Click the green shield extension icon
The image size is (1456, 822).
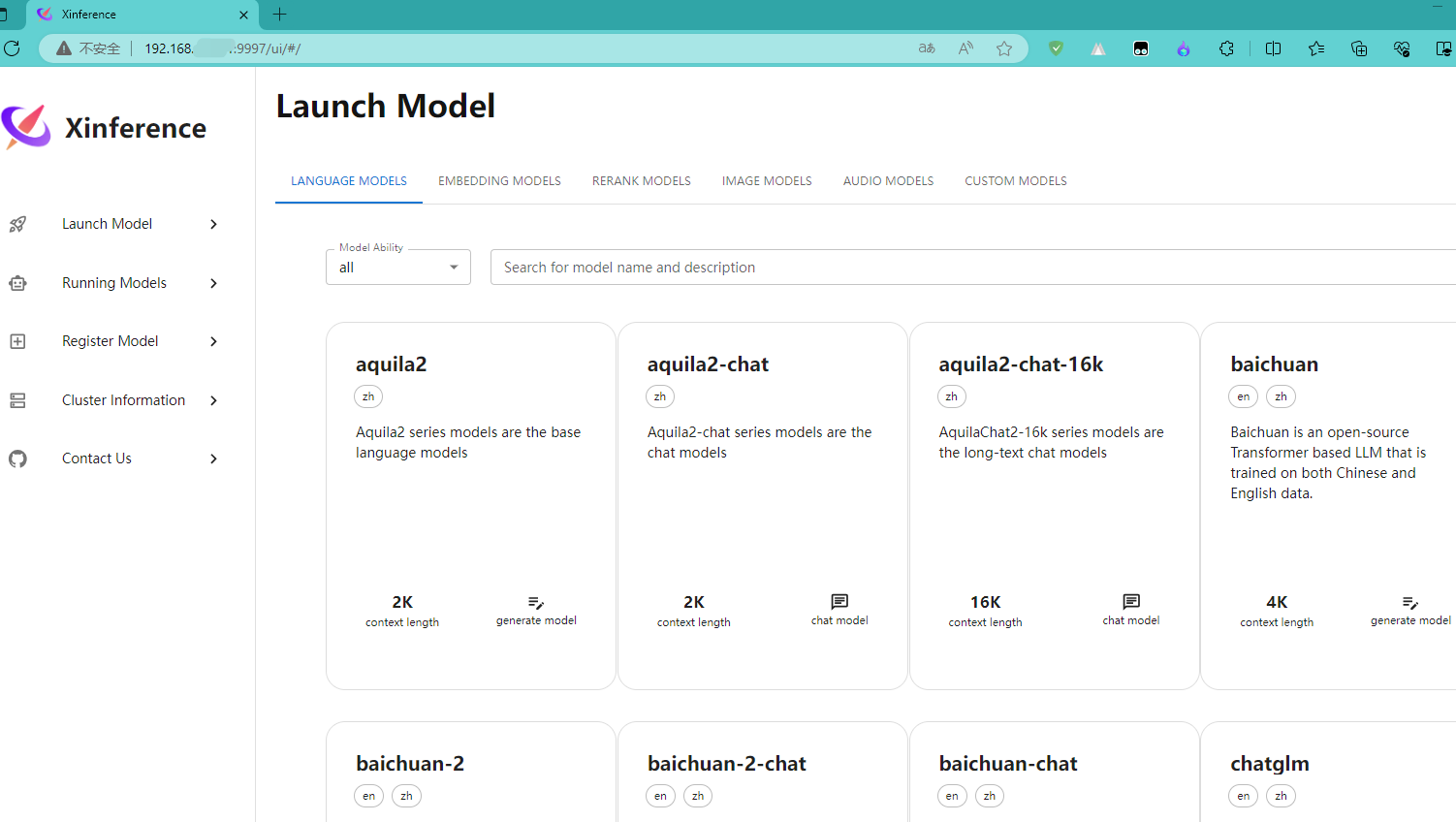click(1056, 48)
